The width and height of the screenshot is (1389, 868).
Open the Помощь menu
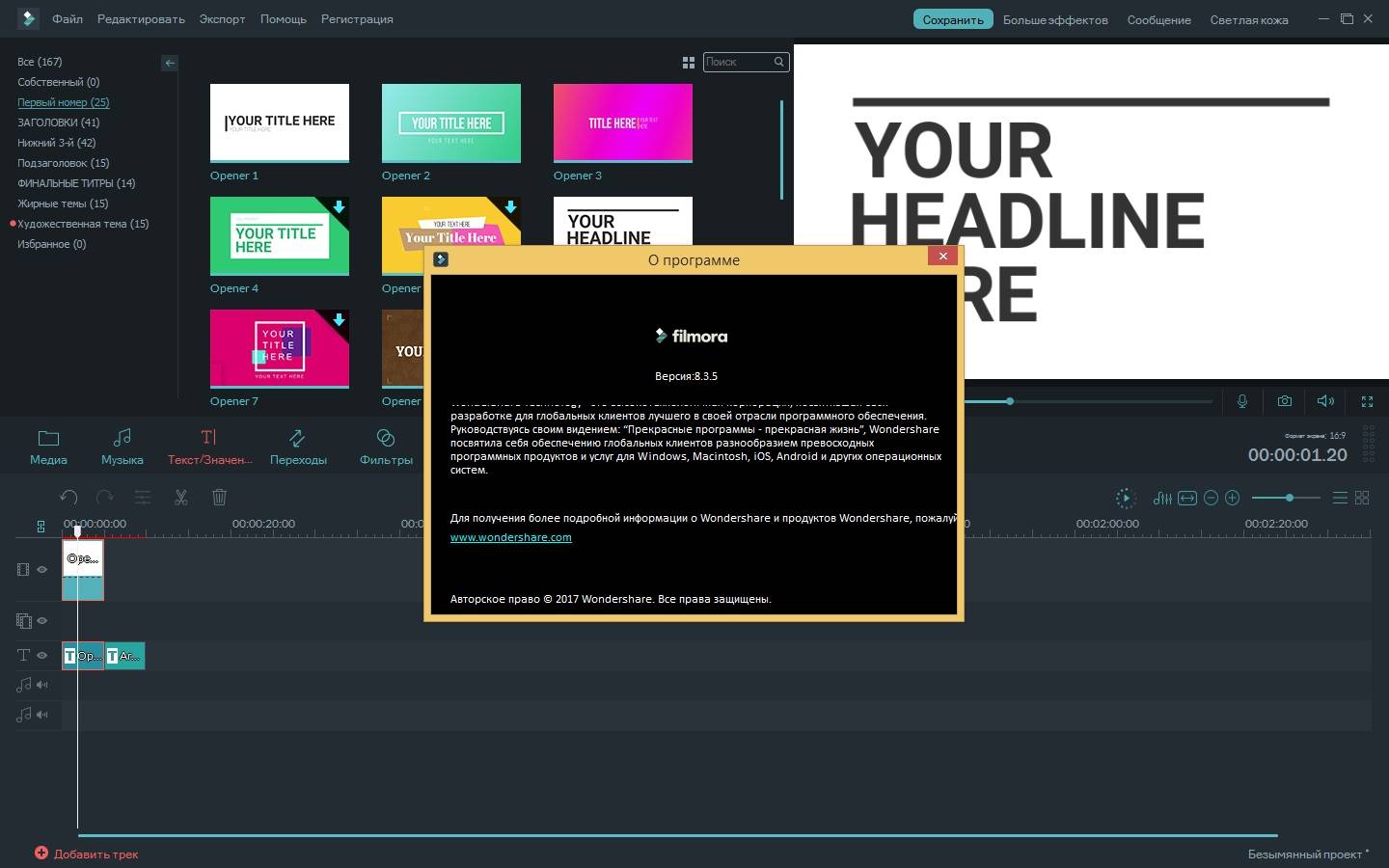click(284, 19)
